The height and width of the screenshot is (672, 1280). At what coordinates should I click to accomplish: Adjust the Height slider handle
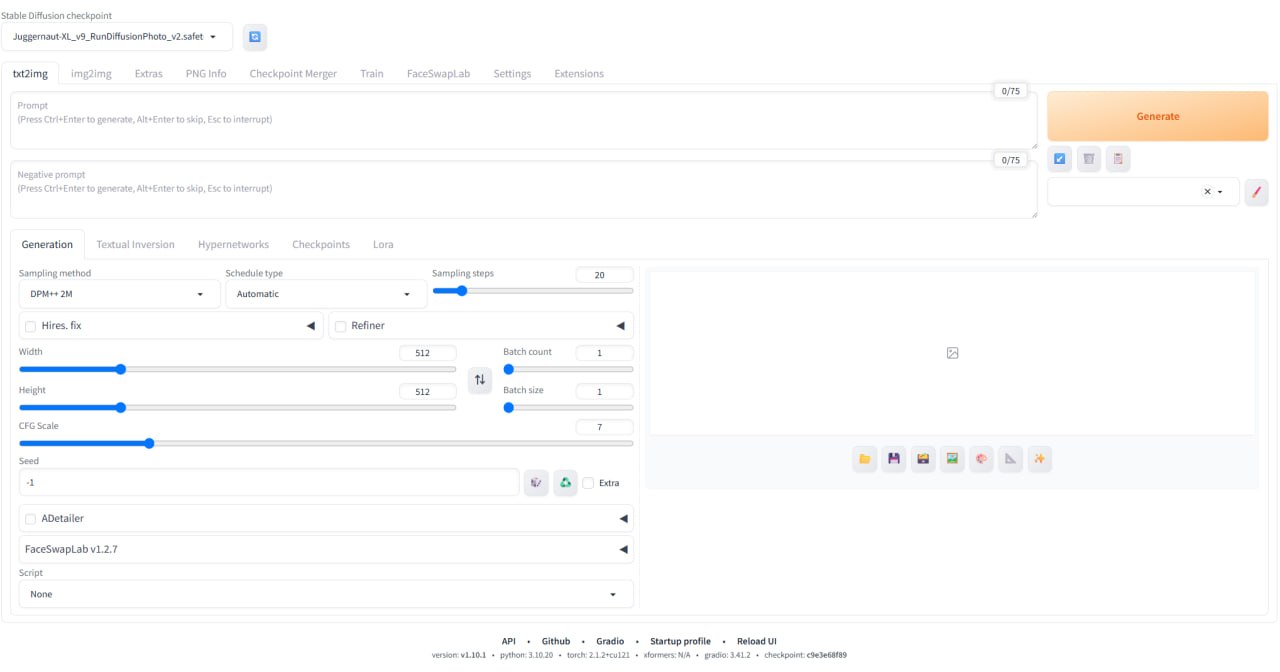tap(120, 407)
